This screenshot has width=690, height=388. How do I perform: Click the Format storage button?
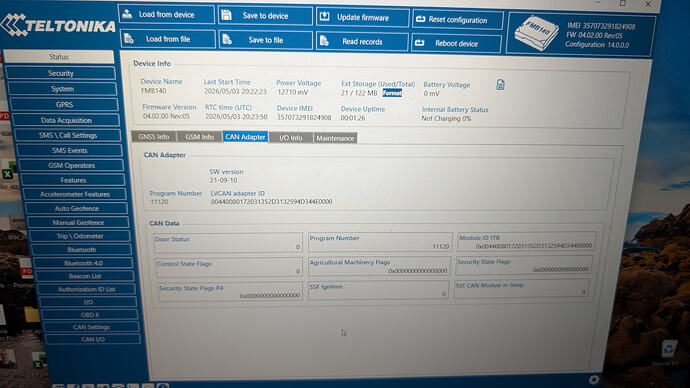coord(392,93)
